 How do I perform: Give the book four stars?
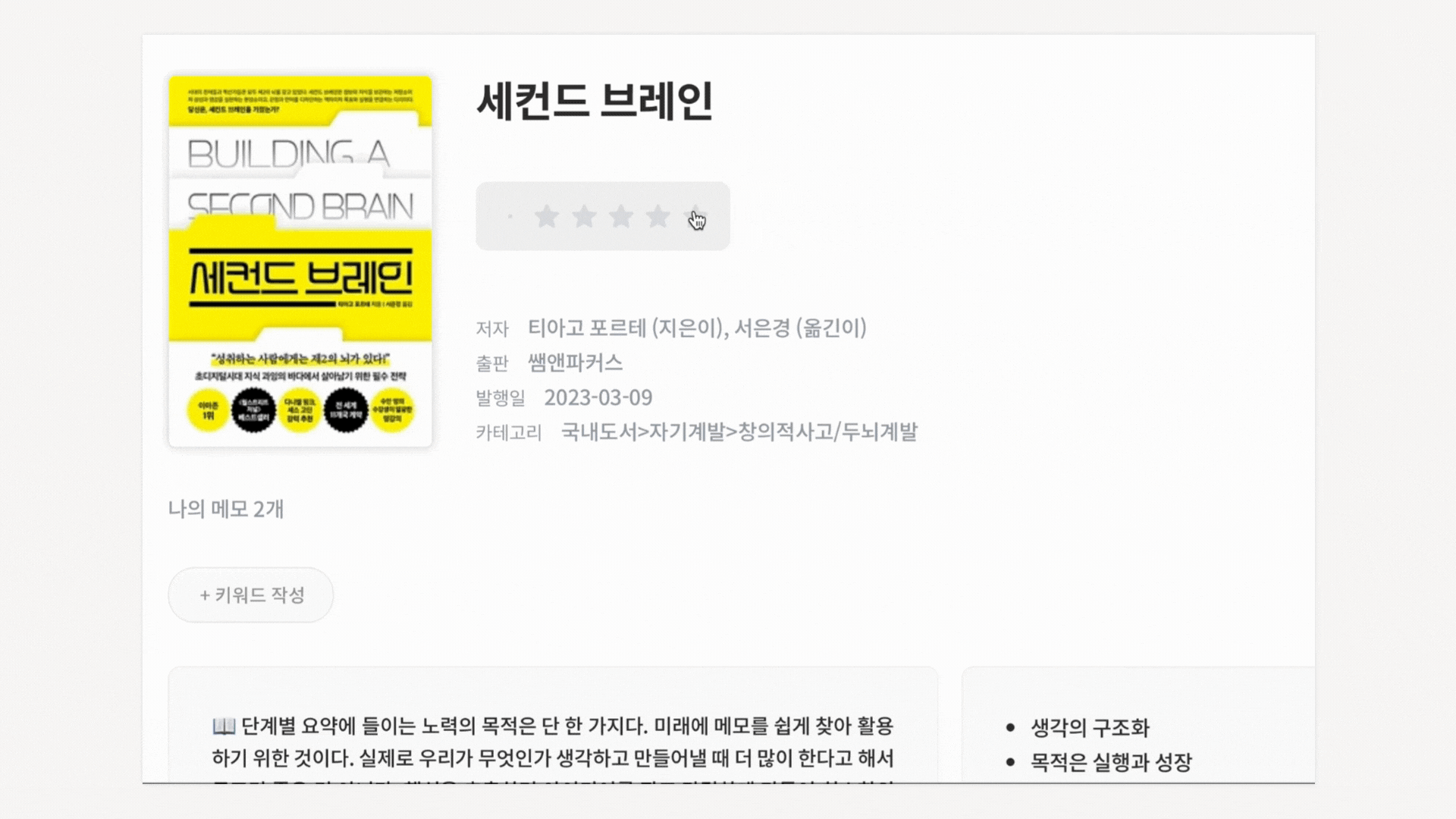pos(657,217)
